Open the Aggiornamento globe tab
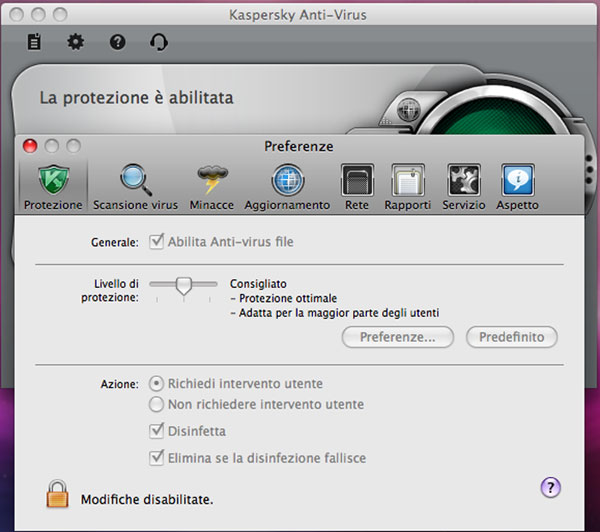600x532 pixels. click(x=287, y=188)
